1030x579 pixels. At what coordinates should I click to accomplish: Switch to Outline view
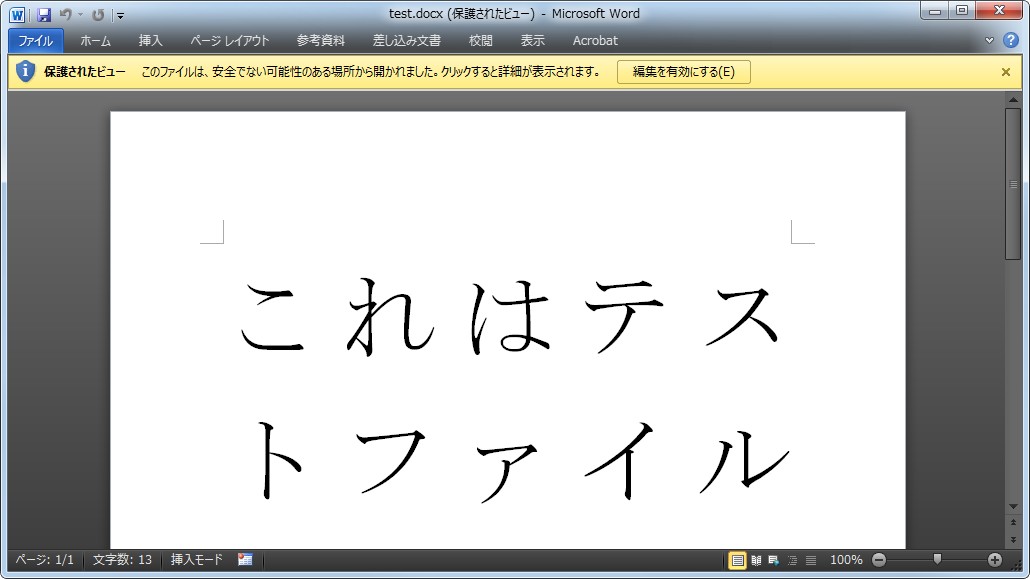coord(792,560)
